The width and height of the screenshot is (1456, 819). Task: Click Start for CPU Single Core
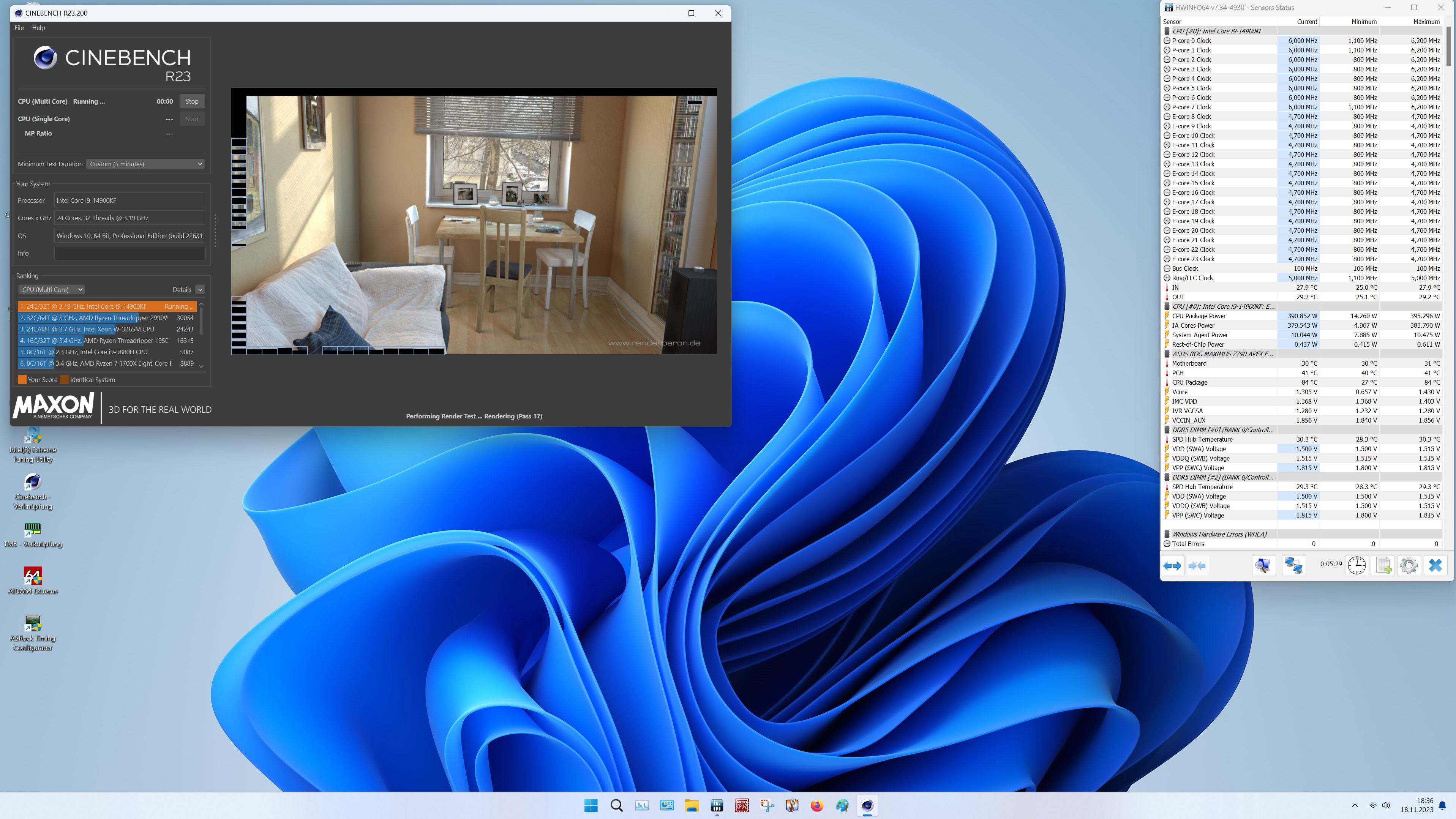point(192,119)
